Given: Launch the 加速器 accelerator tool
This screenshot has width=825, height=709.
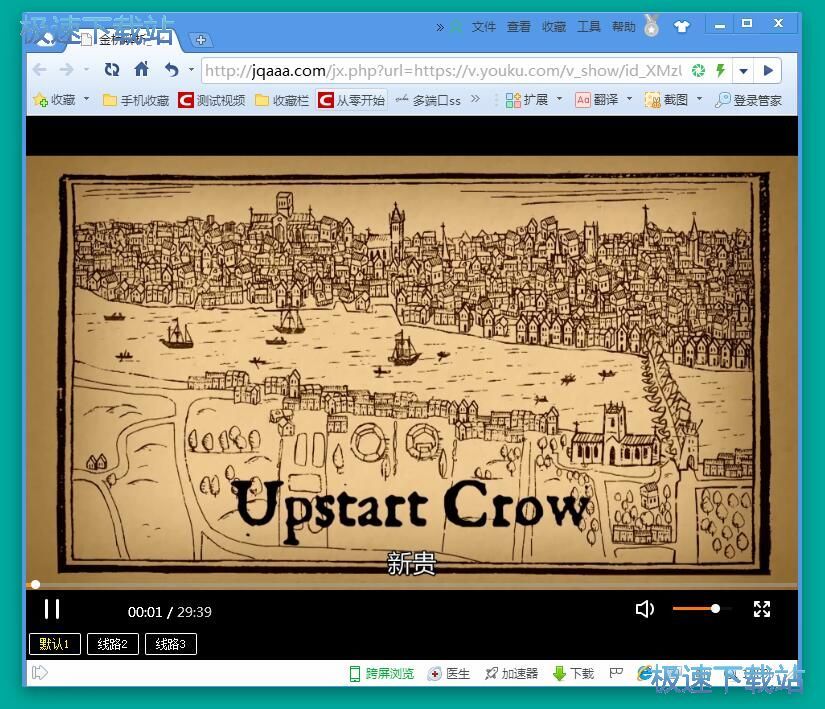Looking at the screenshot, I should pyautogui.click(x=511, y=673).
